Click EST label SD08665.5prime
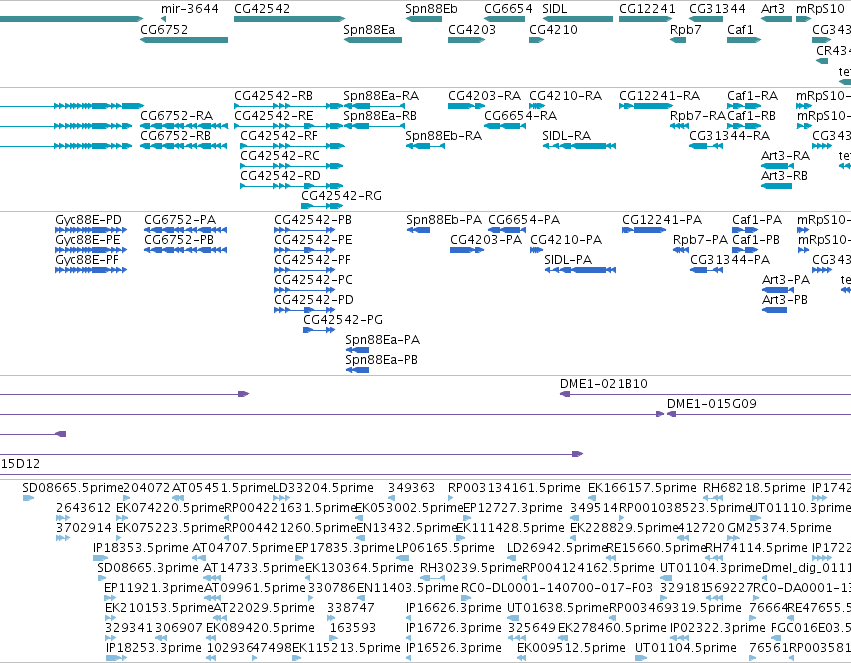851x663 pixels. [73, 488]
